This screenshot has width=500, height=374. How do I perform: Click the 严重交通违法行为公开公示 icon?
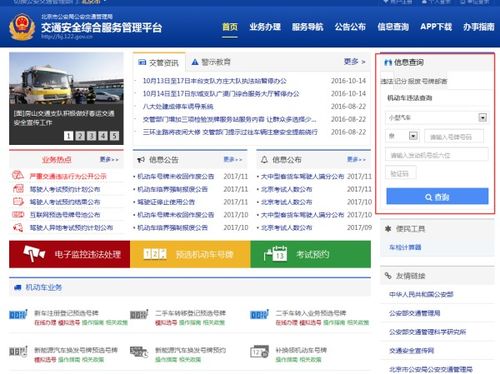tap(18, 175)
